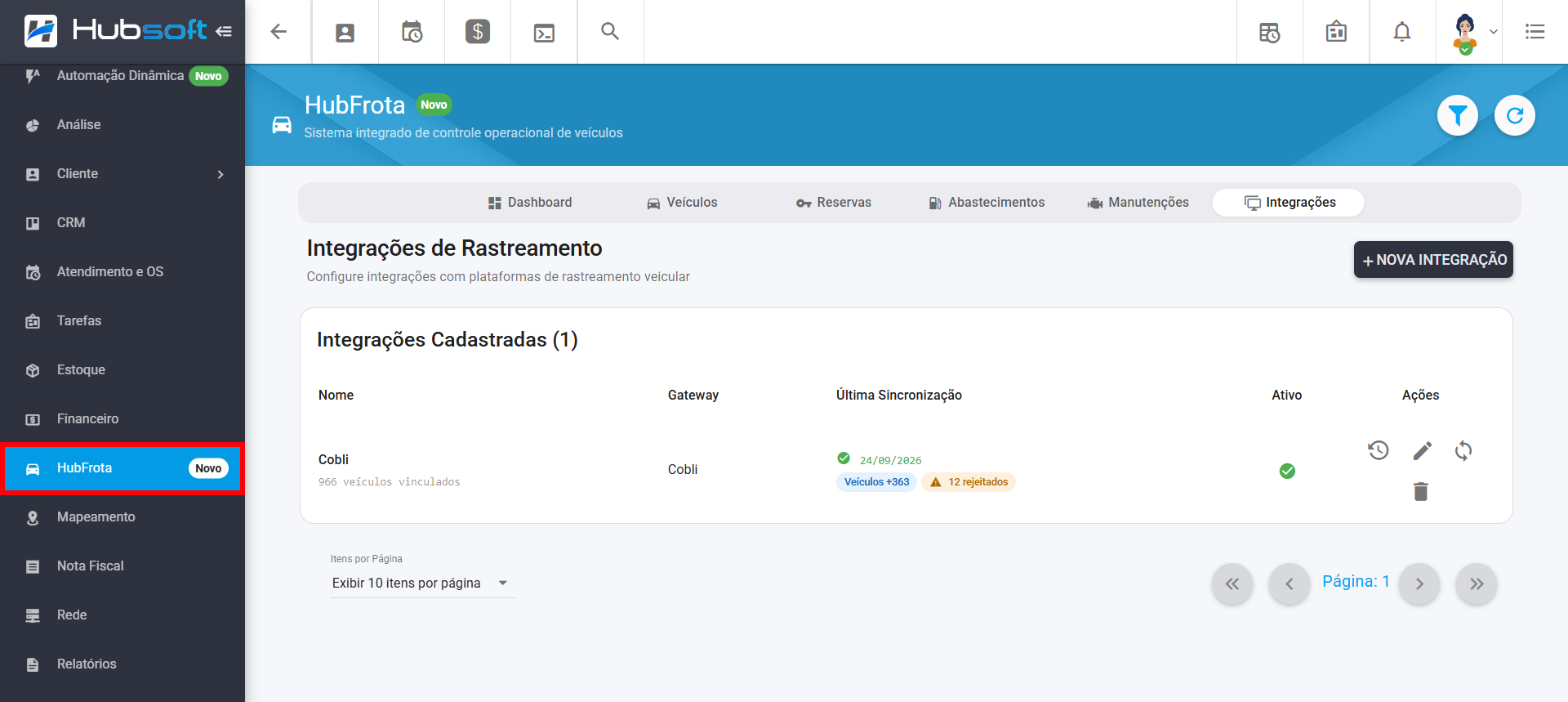Go to the previous page

pos(1290,584)
